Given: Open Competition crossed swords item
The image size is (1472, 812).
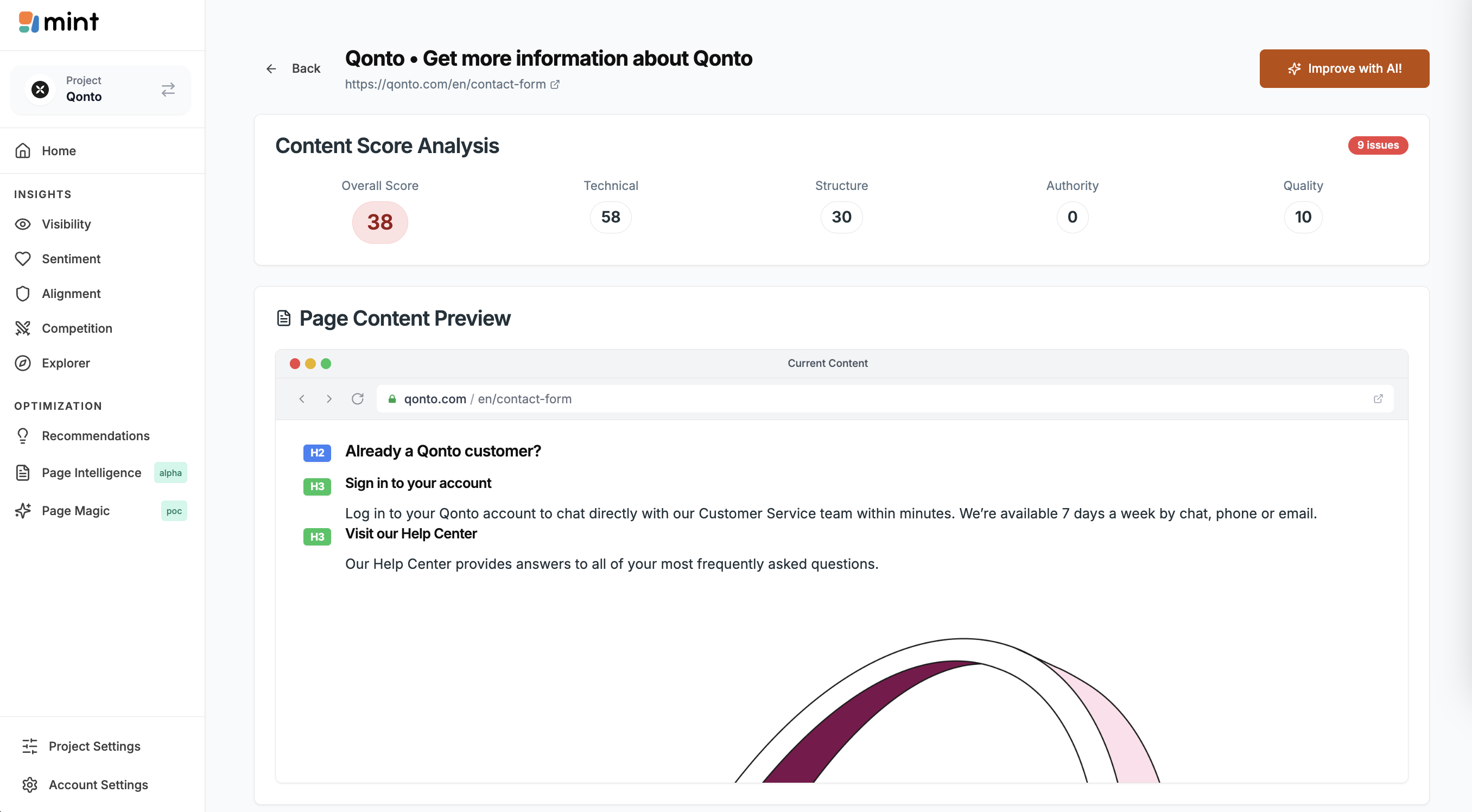Looking at the screenshot, I should (x=23, y=328).
